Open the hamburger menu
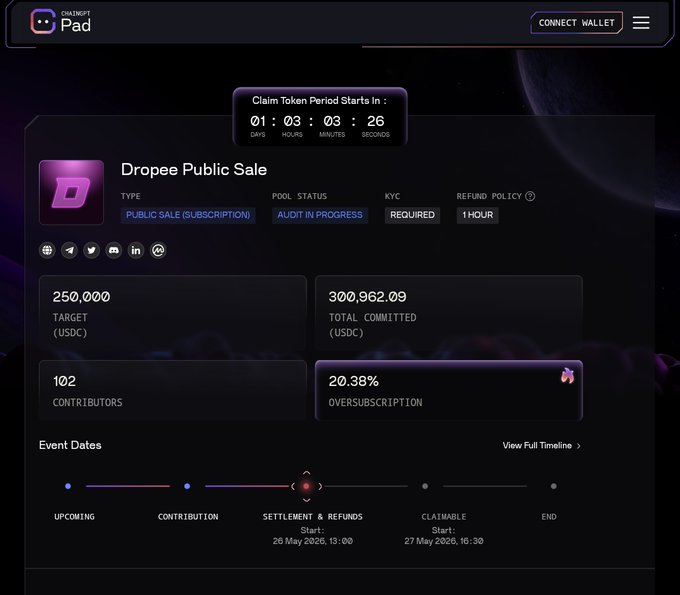Screen dimensions: 680x595 click(641, 23)
